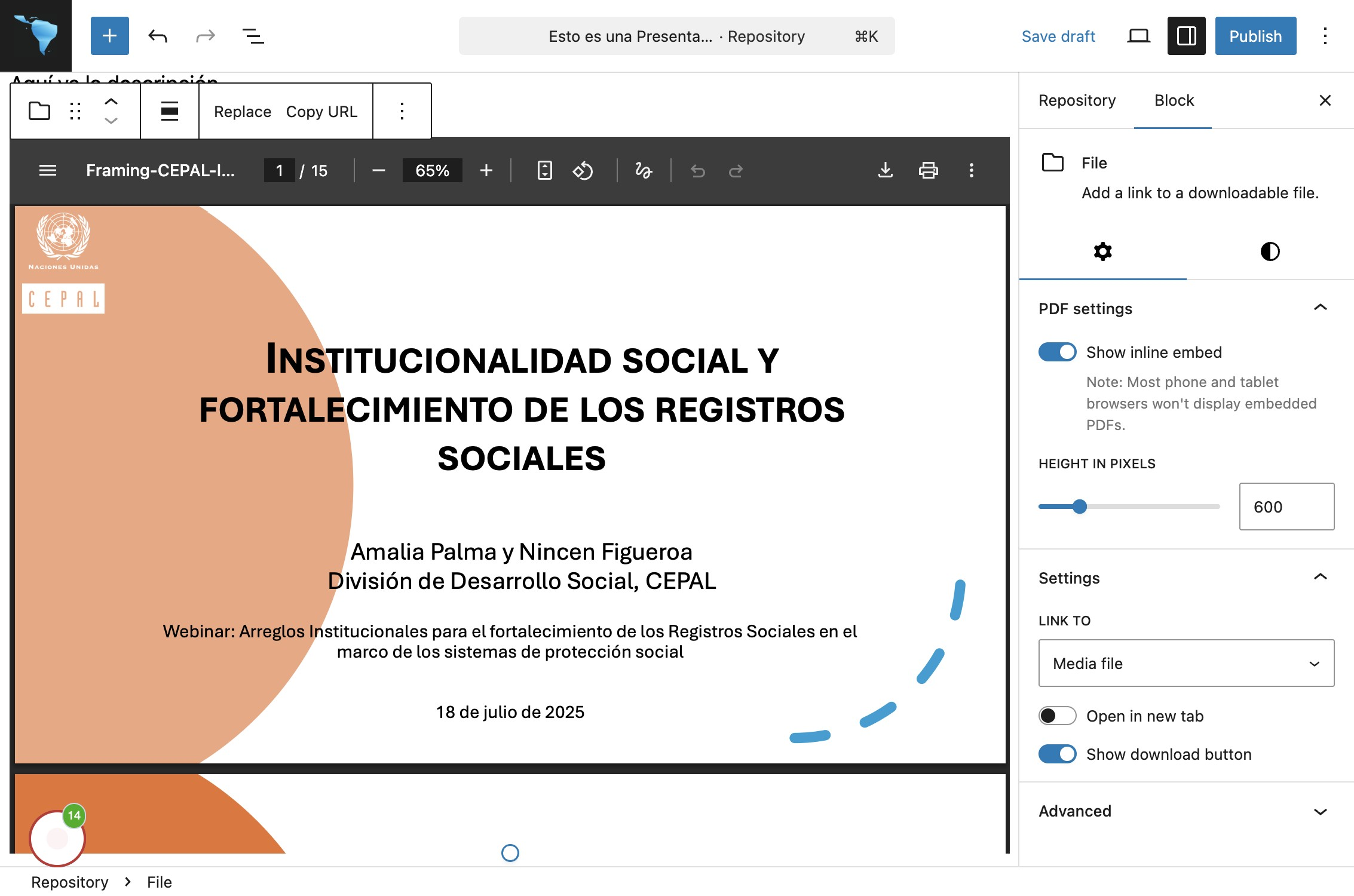Print the PDF using printer icon

click(928, 171)
